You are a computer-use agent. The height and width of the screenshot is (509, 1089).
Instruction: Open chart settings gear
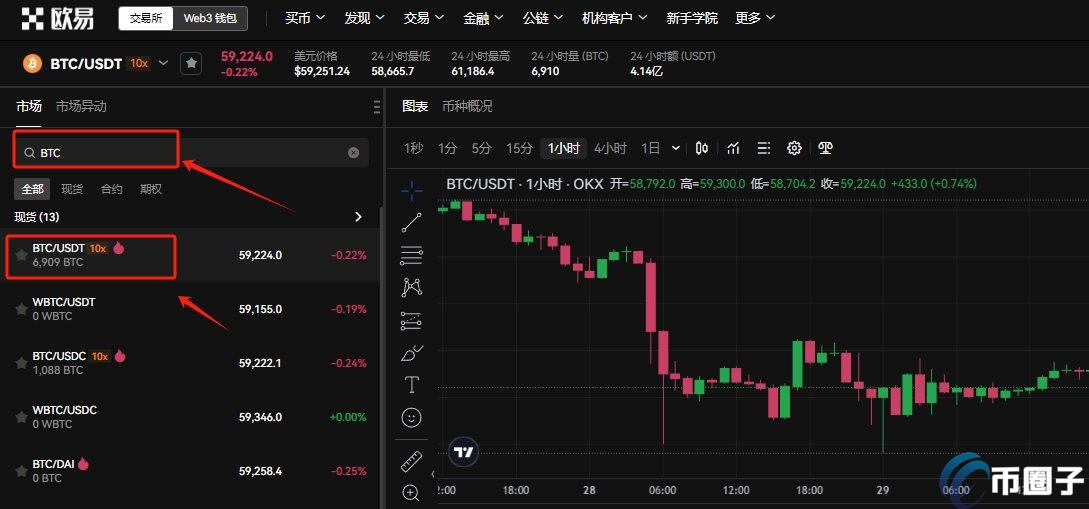pos(795,148)
